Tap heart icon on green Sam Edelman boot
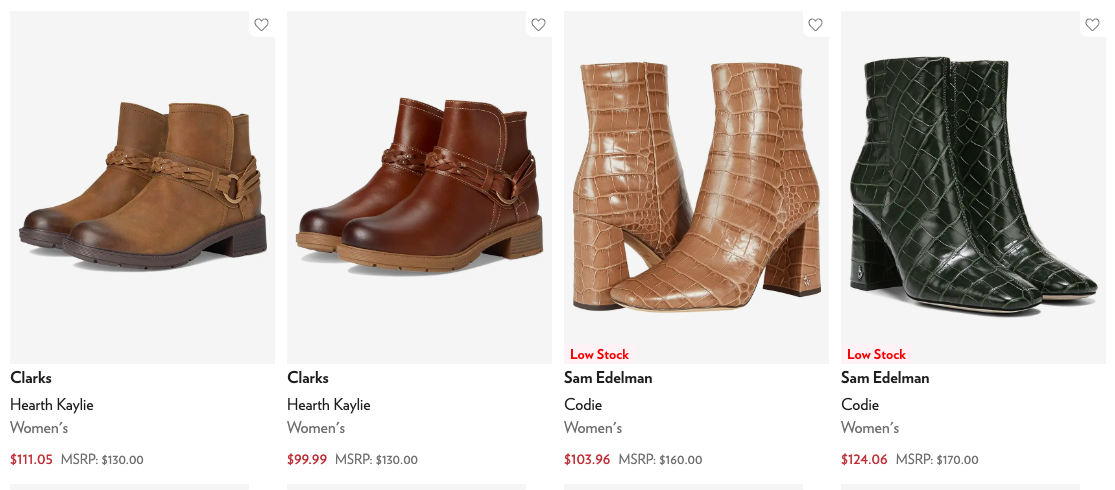This screenshot has width=1115, height=490. pyautogui.click(x=1092, y=25)
